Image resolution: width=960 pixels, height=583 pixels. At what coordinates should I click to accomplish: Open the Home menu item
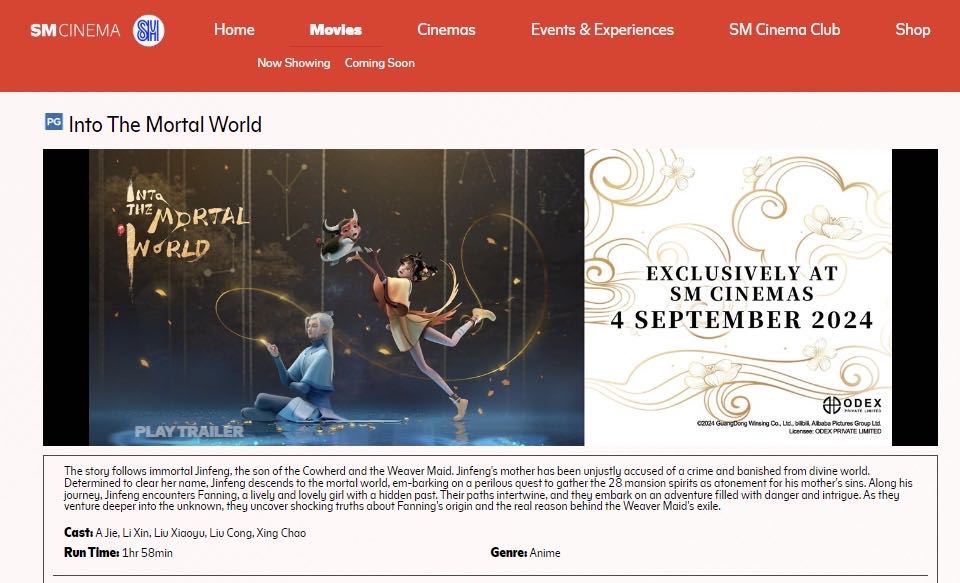click(x=234, y=29)
